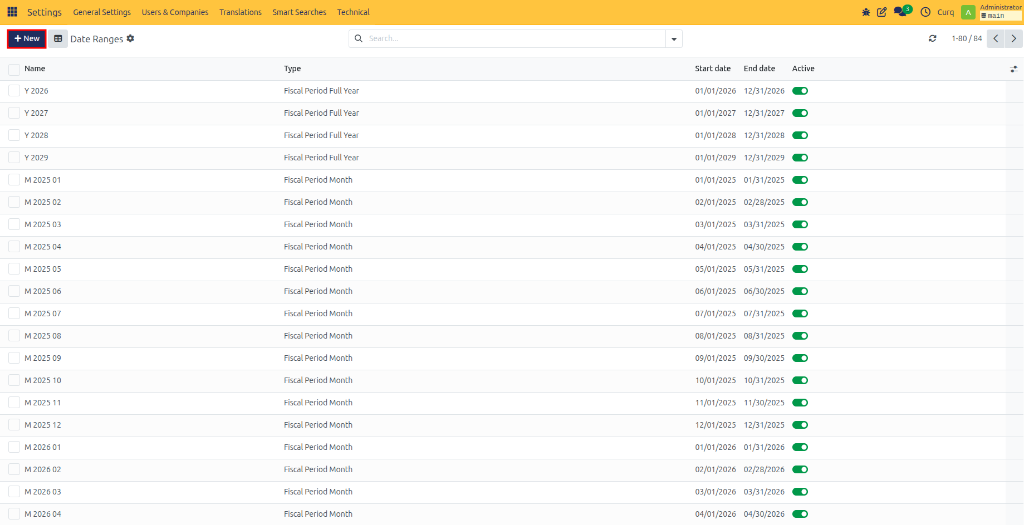1024x525 pixels.
Task: Open the Users & Companies menu
Action: 175,12
